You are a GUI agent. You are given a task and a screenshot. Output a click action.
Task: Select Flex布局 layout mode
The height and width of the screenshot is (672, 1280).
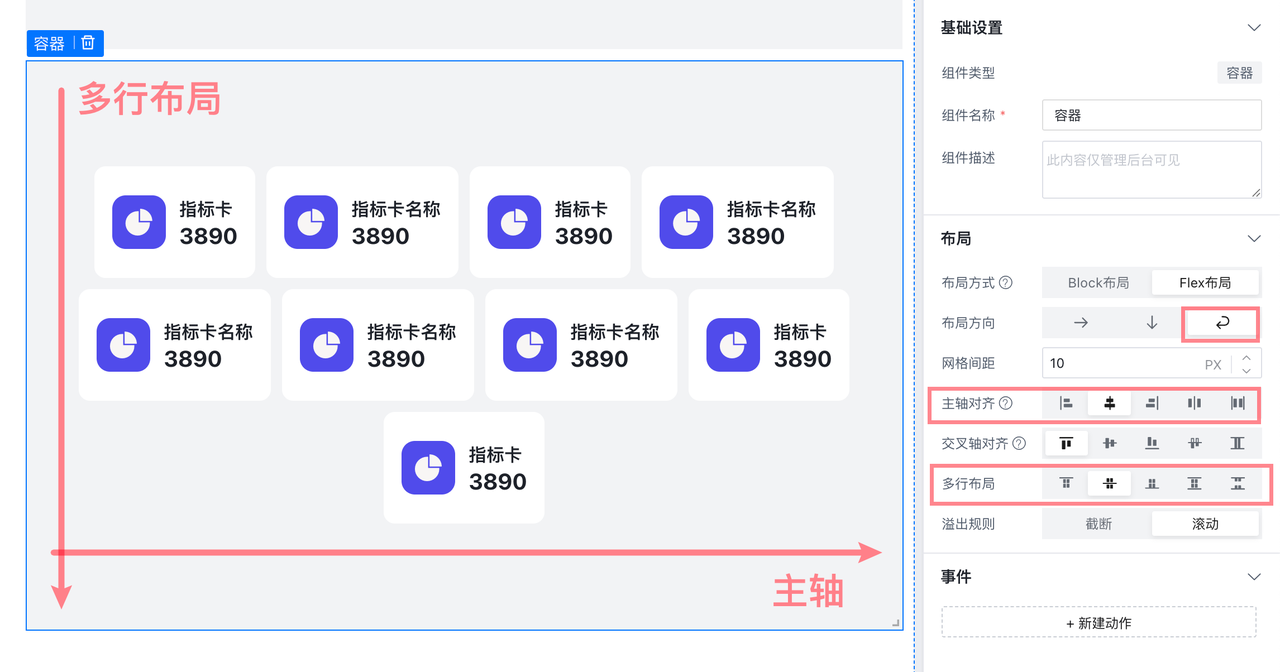pos(1205,283)
